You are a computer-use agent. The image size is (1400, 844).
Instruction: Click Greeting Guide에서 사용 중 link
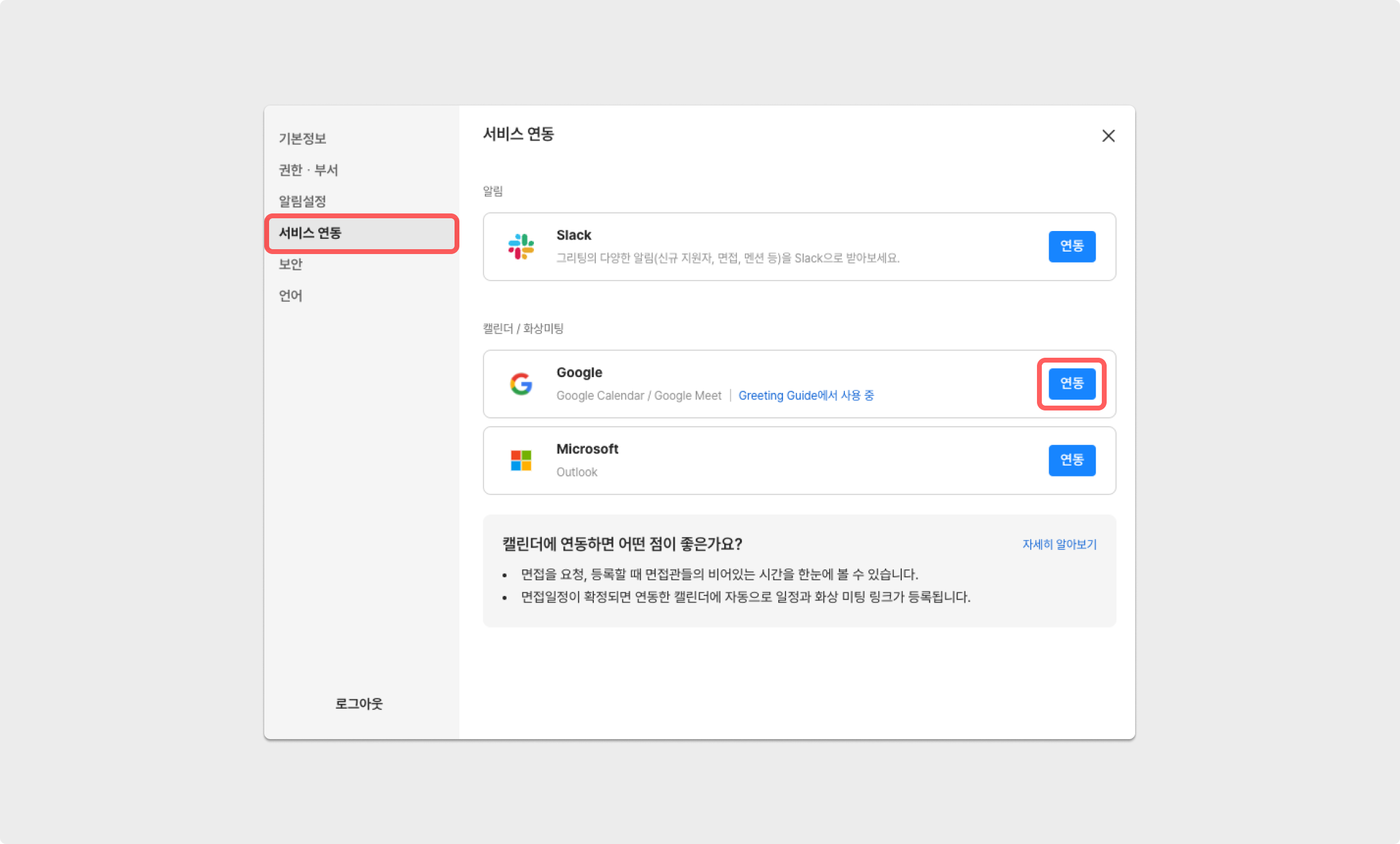point(806,395)
